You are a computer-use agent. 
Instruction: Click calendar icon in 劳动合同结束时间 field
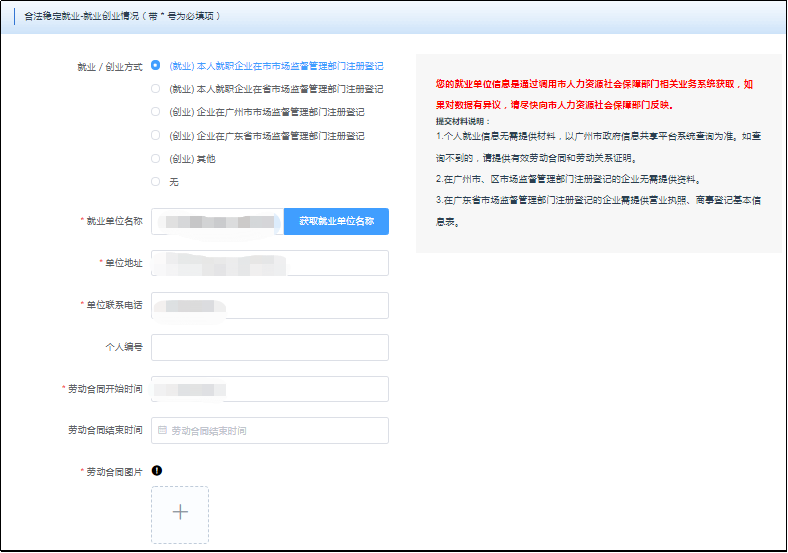162,430
